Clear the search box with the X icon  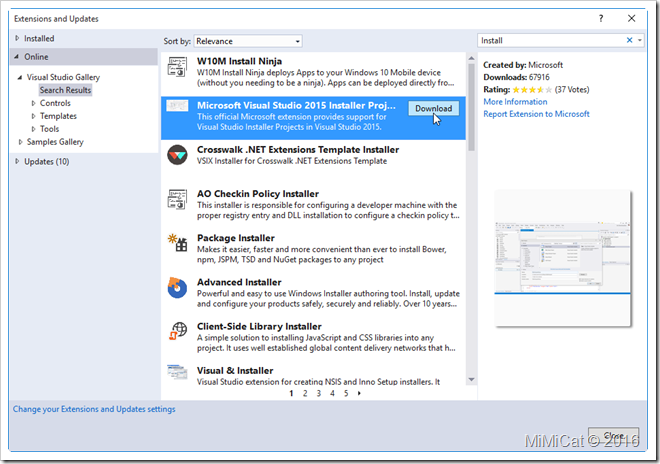[x=629, y=40]
